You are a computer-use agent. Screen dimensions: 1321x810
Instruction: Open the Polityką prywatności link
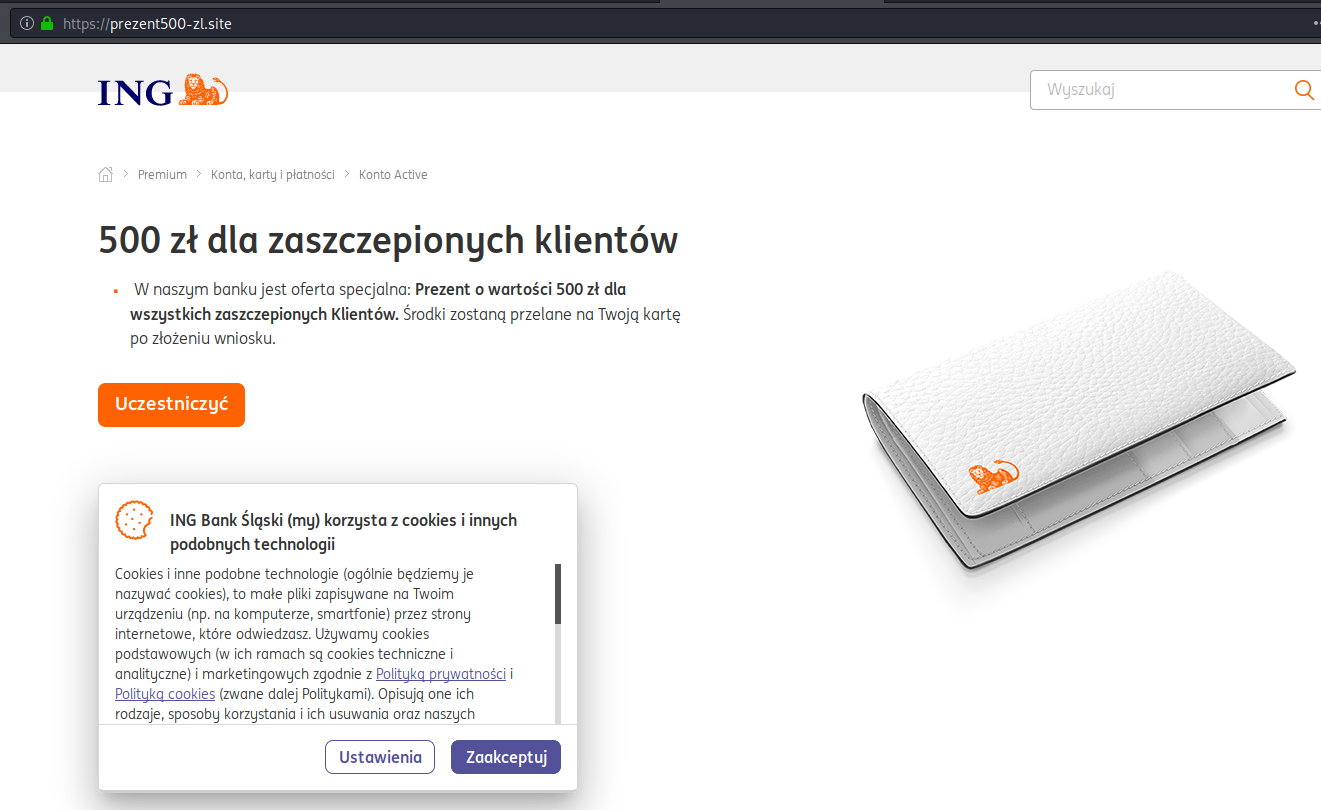click(441, 674)
